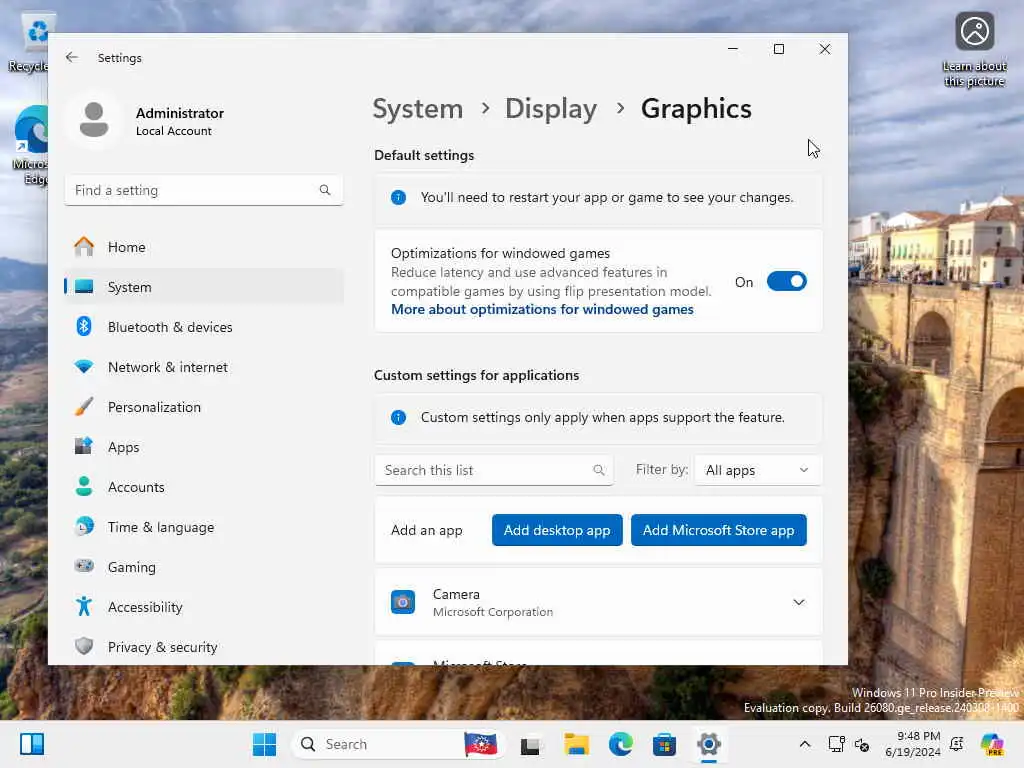
Task: Click the Search this list field
Action: point(494,470)
